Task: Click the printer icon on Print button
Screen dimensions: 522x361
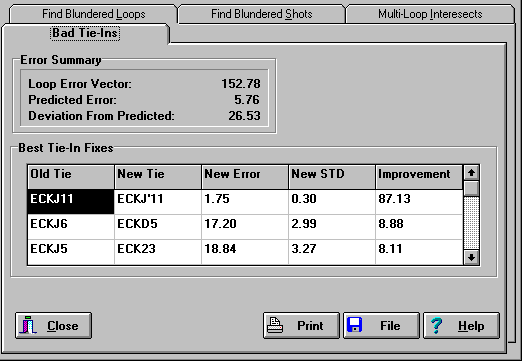Action: [x=275, y=325]
